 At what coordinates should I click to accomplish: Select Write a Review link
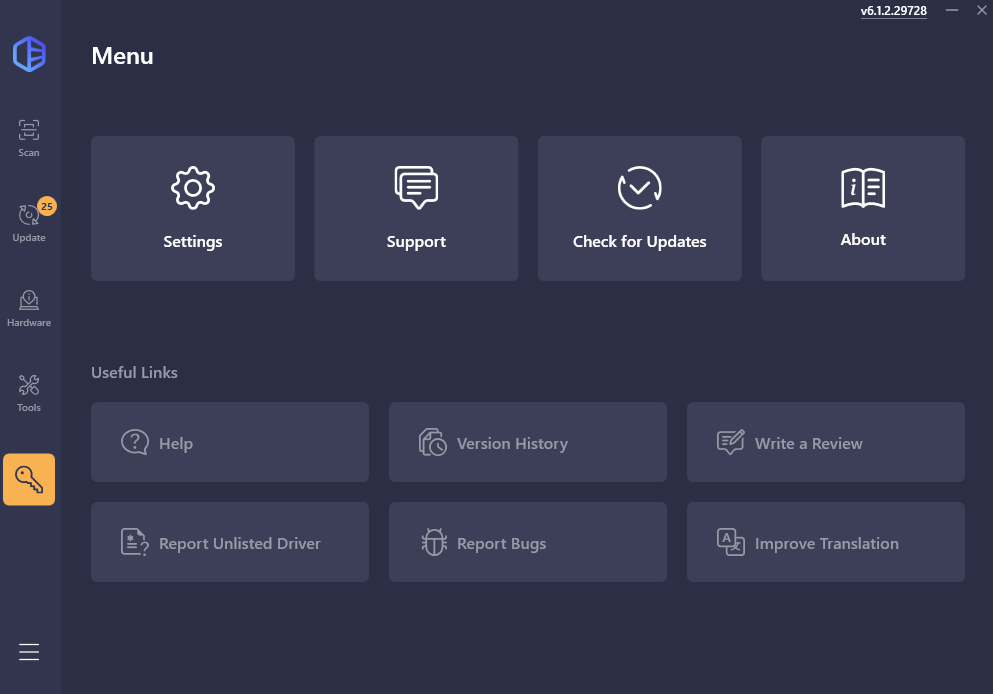825,443
